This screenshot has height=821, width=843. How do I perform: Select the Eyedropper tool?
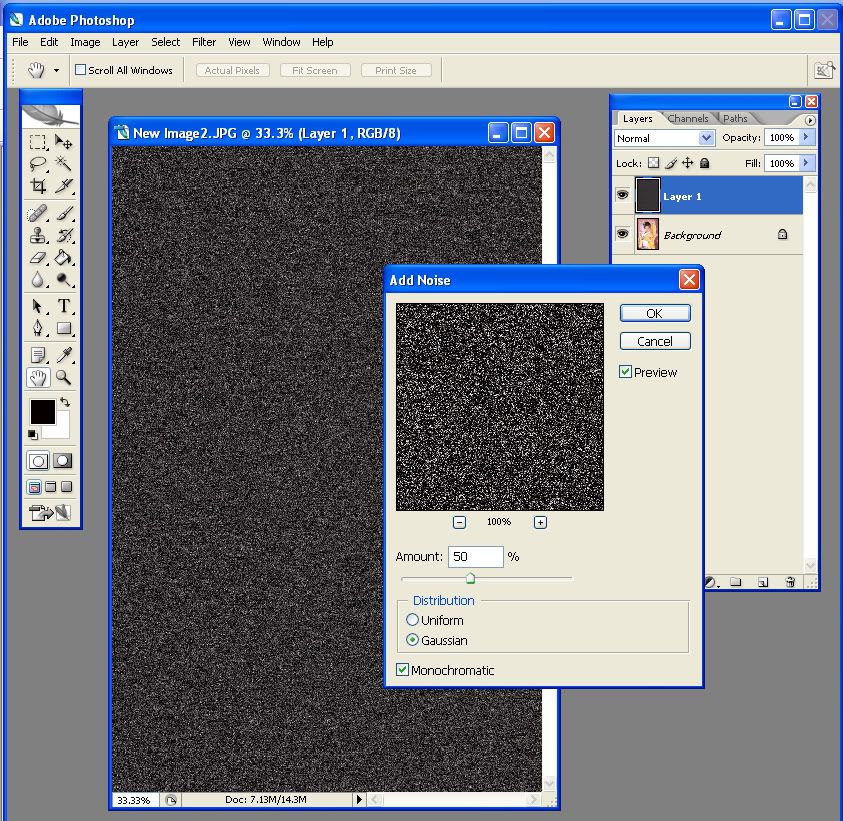[x=63, y=354]
